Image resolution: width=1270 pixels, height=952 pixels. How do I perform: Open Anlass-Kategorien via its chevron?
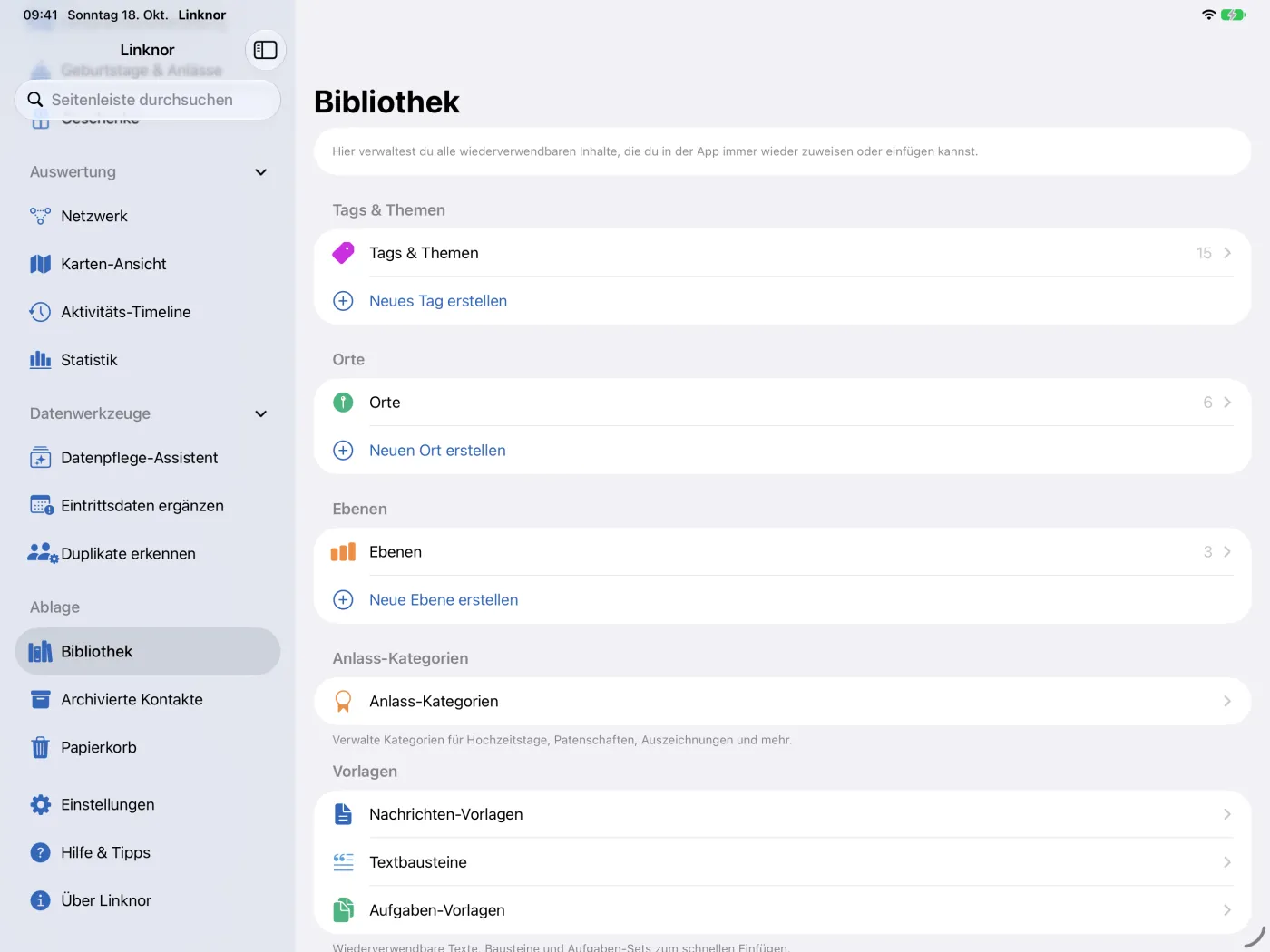click(1227, 702)
